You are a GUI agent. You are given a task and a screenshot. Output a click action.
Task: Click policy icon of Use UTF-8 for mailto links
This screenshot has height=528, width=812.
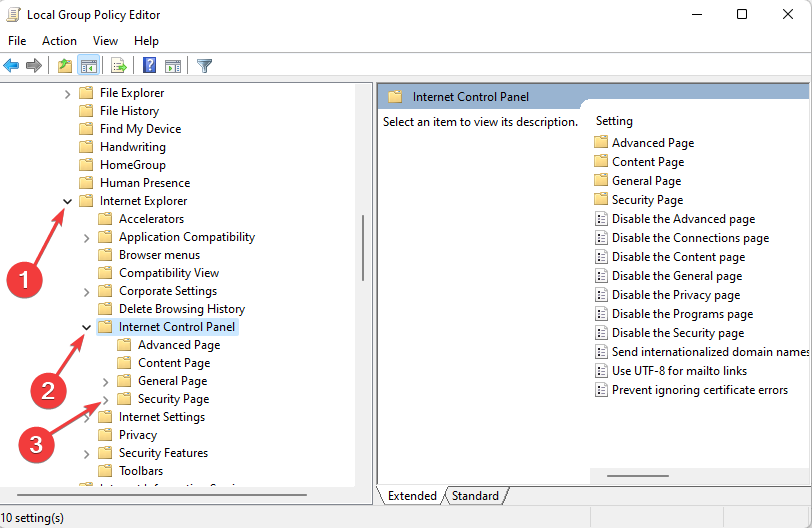(x=601, y=371)
